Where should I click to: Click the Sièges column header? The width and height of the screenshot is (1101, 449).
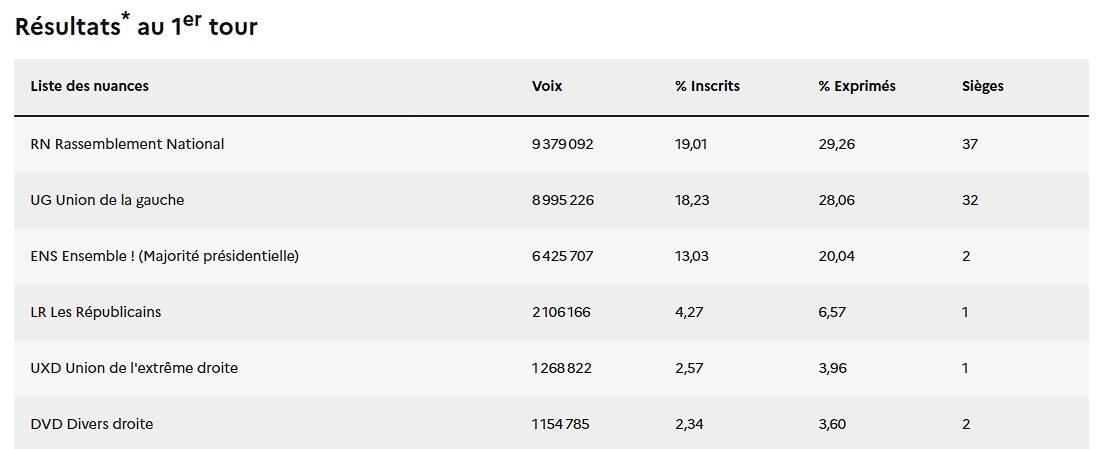[982, 86]
